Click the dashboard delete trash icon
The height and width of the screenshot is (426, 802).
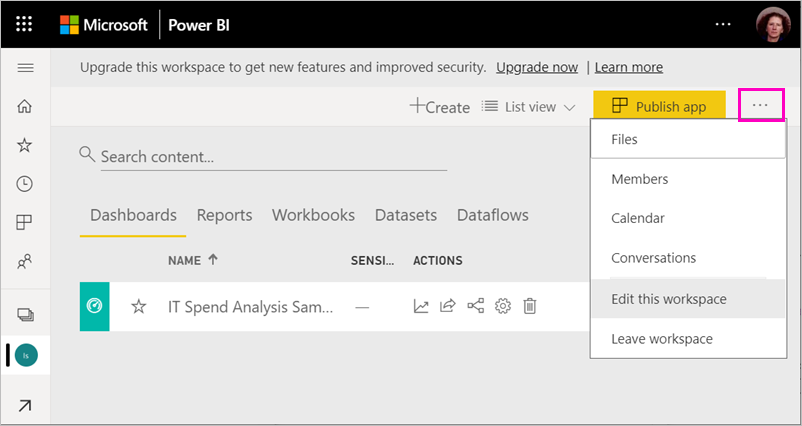pos(530,306)
